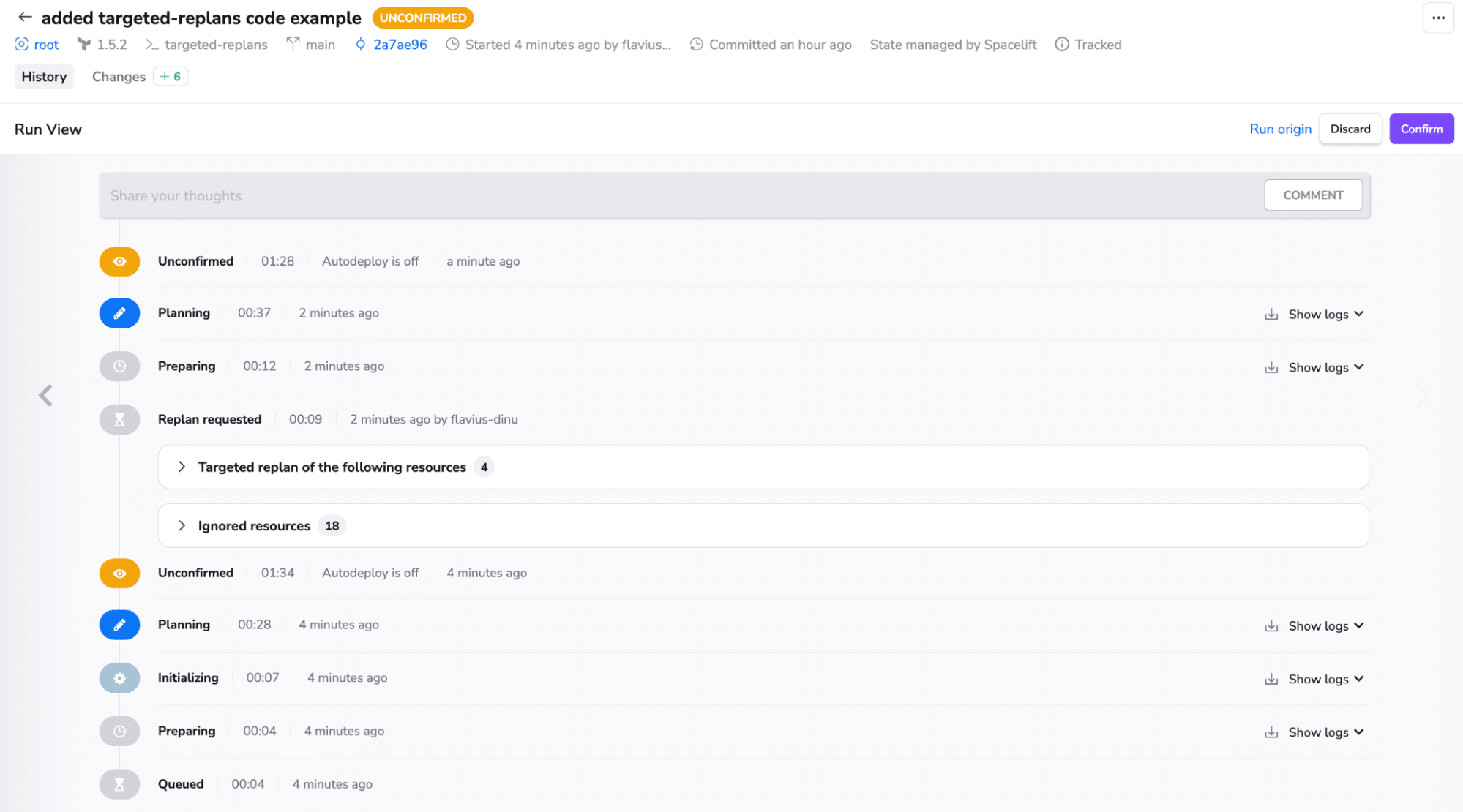Click the Replan requested hourglass icon
This screenshot has height=812, width=1463.
(119, 419)
